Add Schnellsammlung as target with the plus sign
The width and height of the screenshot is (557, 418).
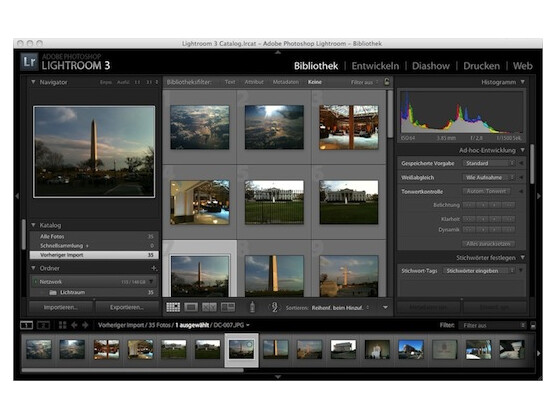click(x=87, y=246)
